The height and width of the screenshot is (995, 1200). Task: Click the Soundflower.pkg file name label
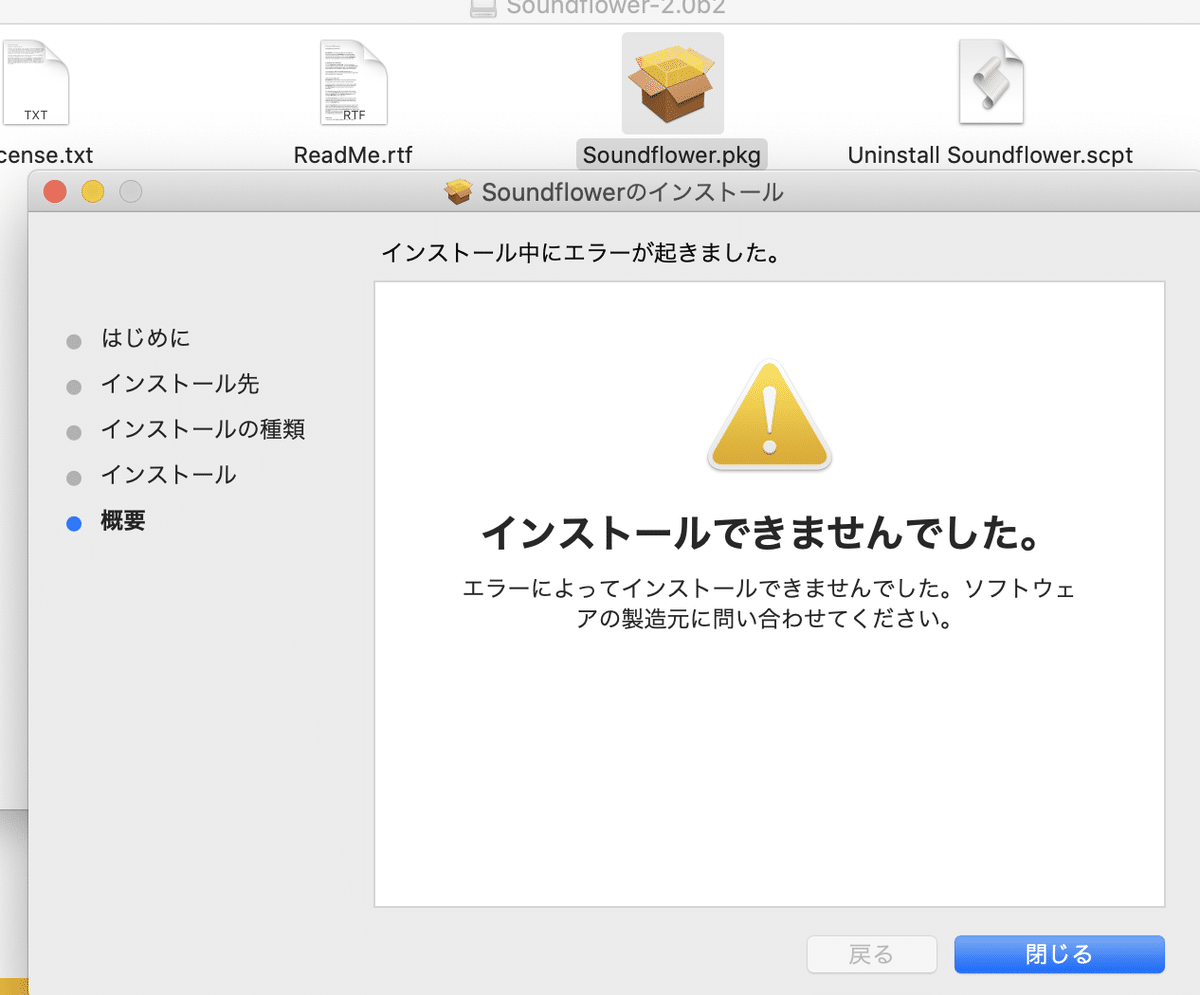672,155
